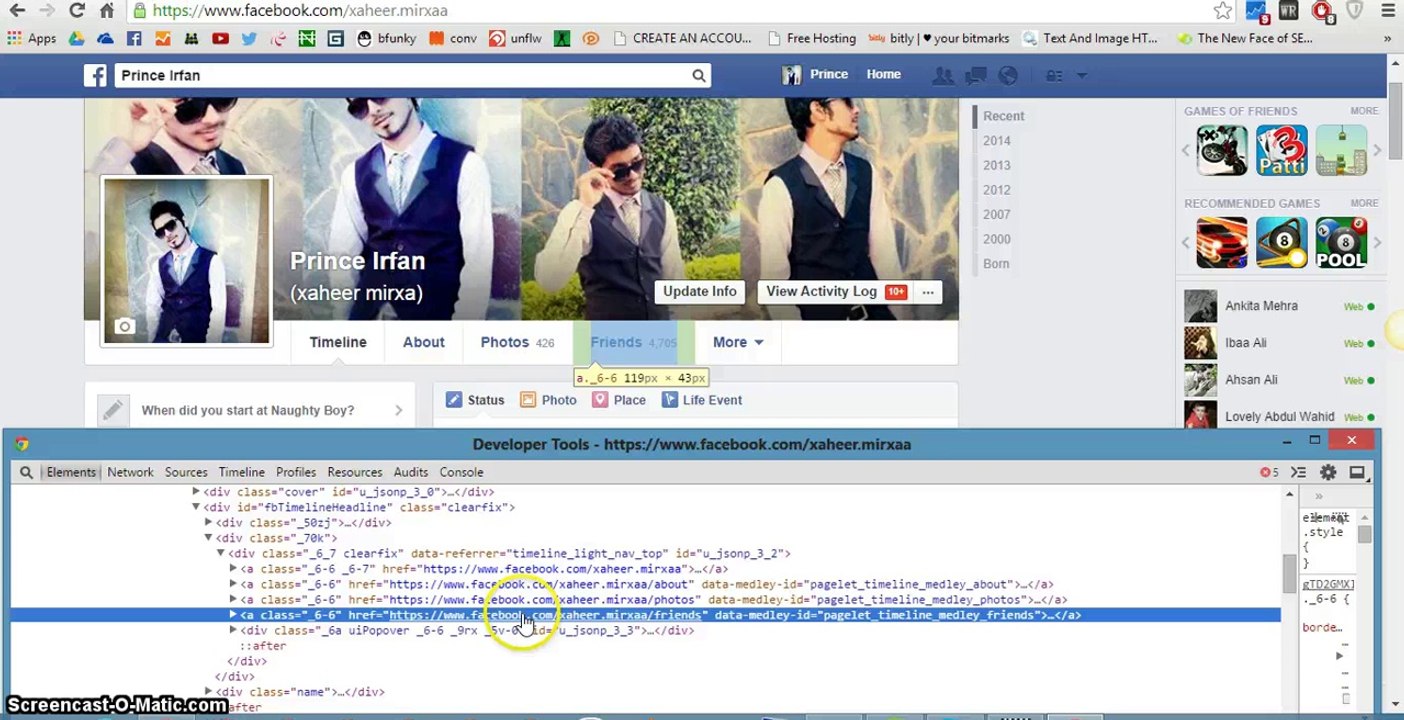The width and height of the screenshot is (1404, 720).
Task: Collapse the div class="_70k" node
Action: (208, 538)
